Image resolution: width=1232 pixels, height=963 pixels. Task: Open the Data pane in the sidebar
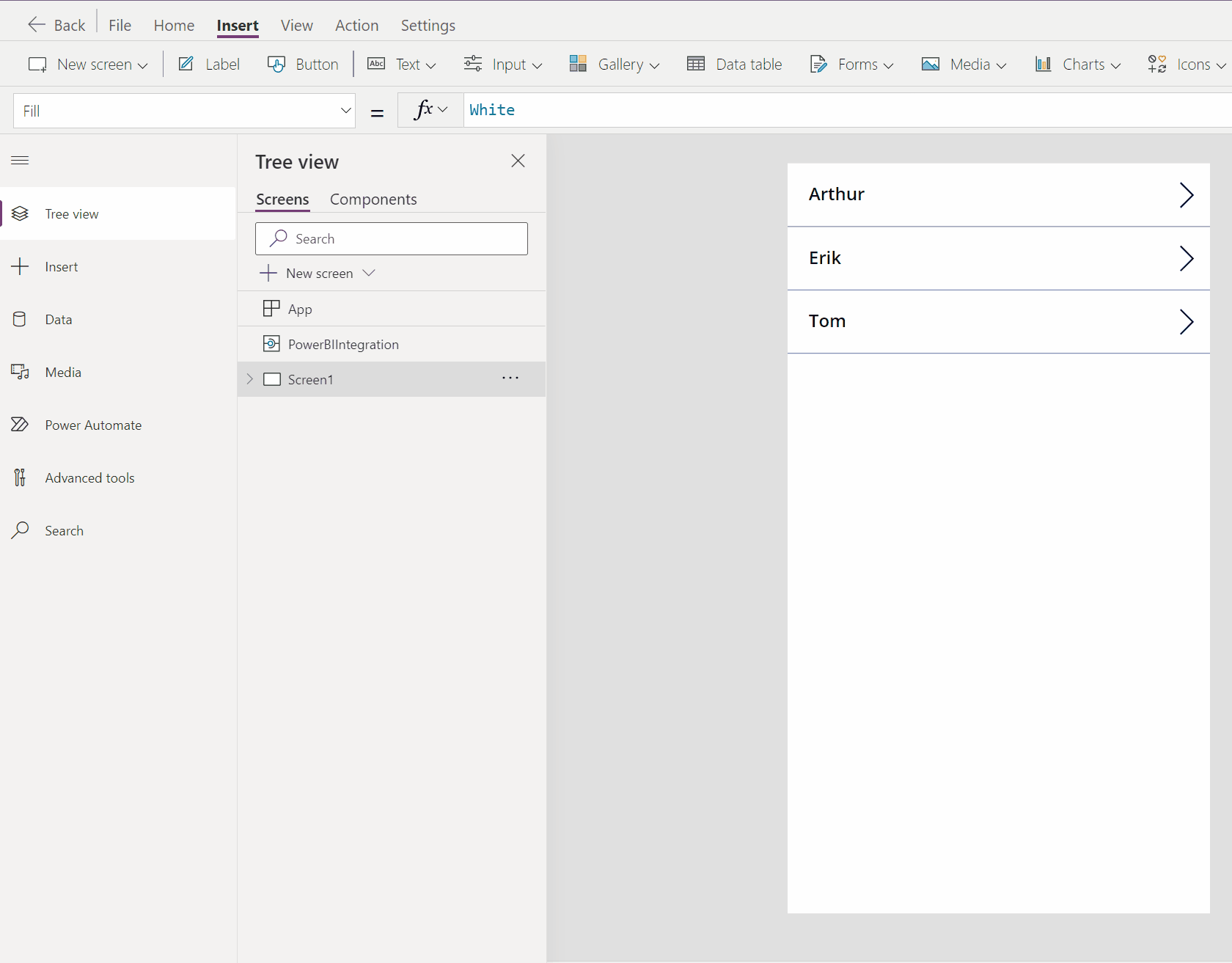pyautogui.click(x=58, y=320)
